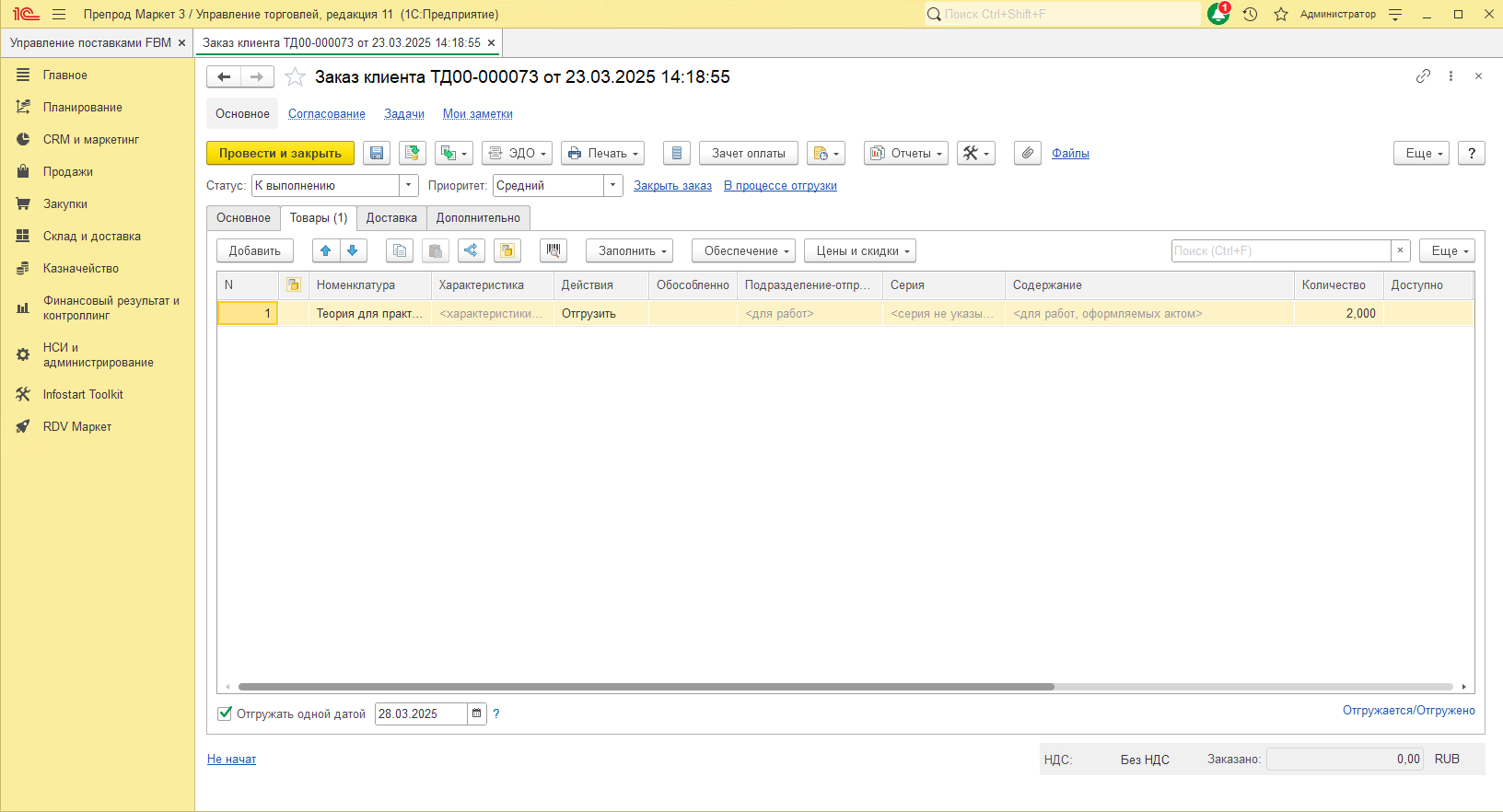Switch to the inner Основное tab
Image resolution: width=1503 pixels, height=812 pixels.
(x=244, y=218)
